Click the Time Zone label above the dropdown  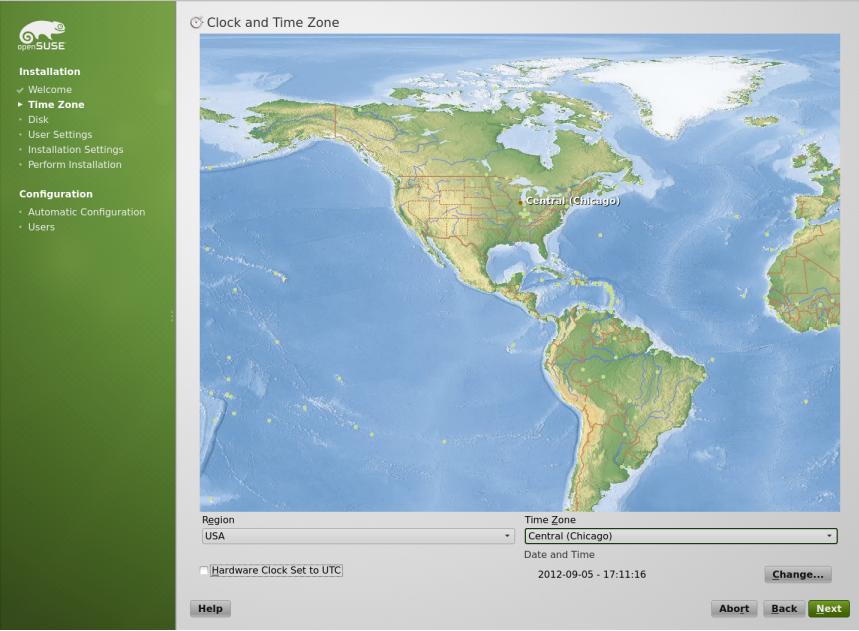click(550, 520)
